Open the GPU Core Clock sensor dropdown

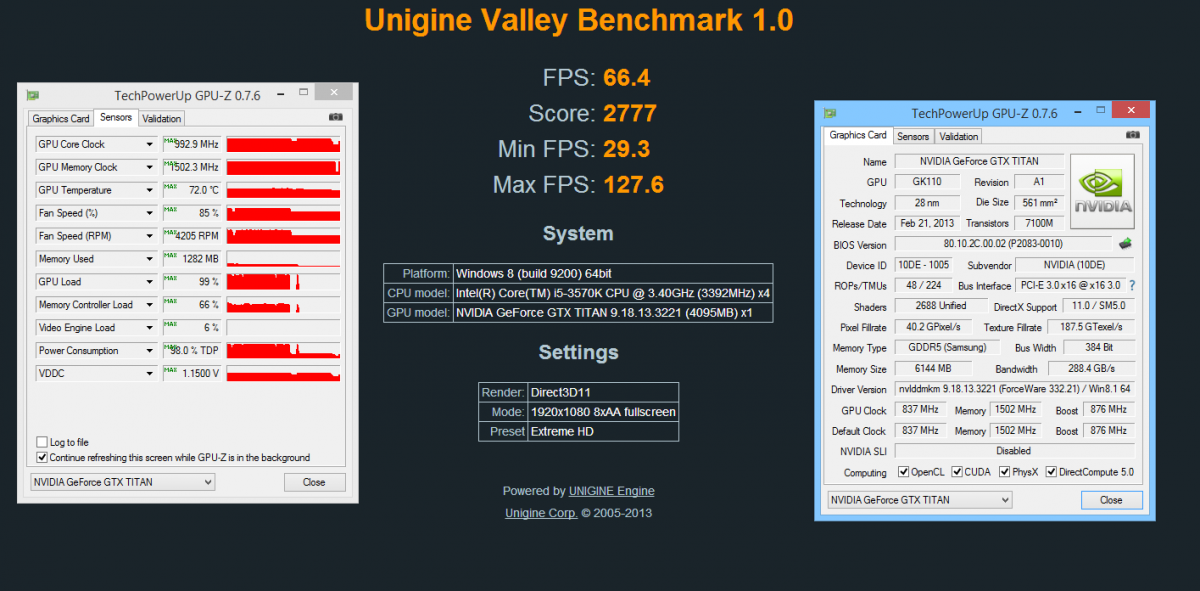(150, 144)
